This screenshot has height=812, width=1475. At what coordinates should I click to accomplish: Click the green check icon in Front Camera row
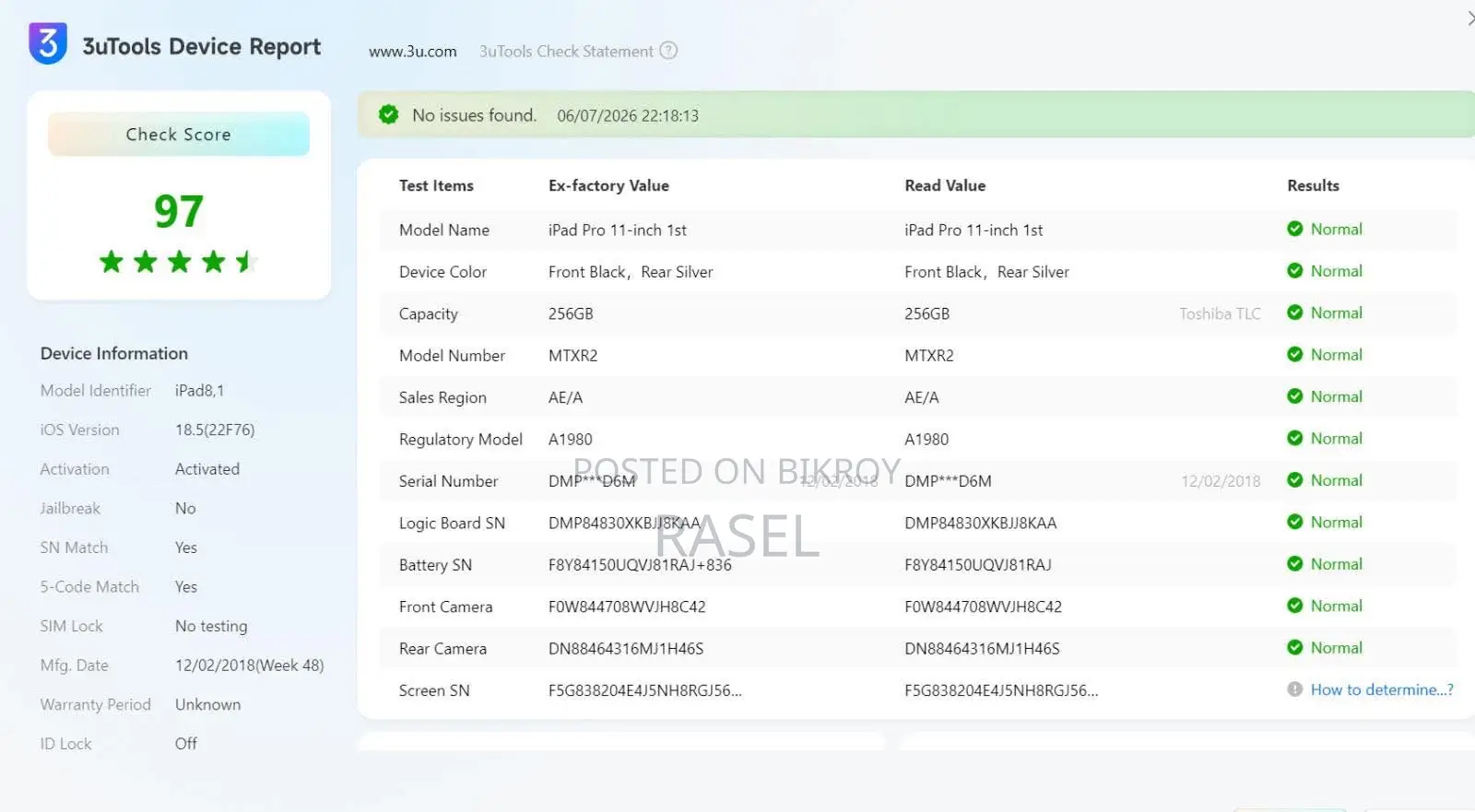pos(1295,606)
